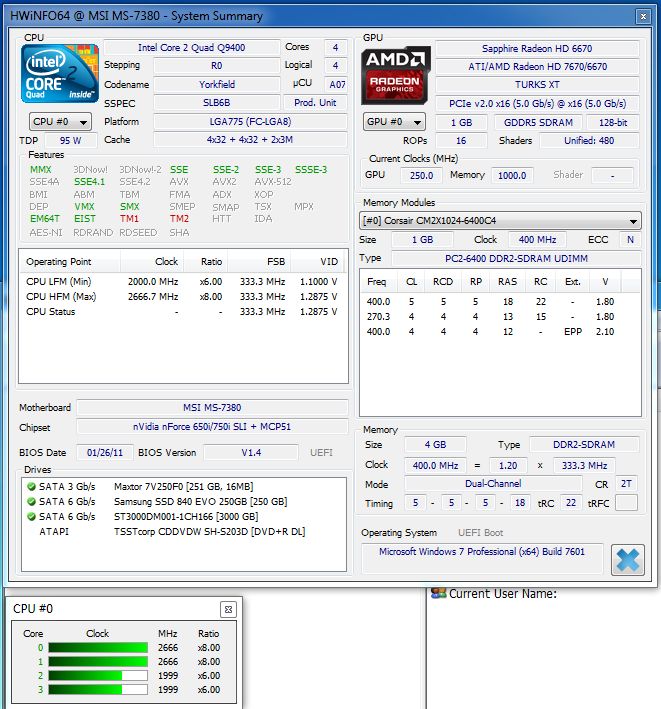Open the GPU #0 selector dropdown
Viewport: 661px width, 709px height.
394,122
